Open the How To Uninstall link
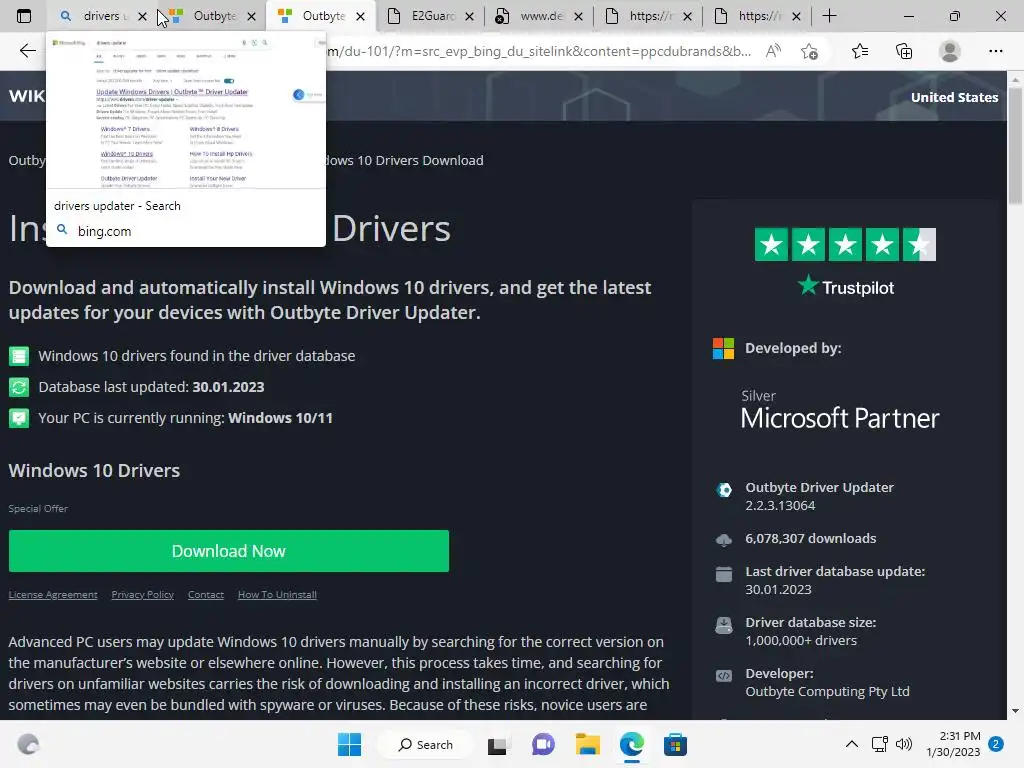1024x768 pixels. coord(277,594)
